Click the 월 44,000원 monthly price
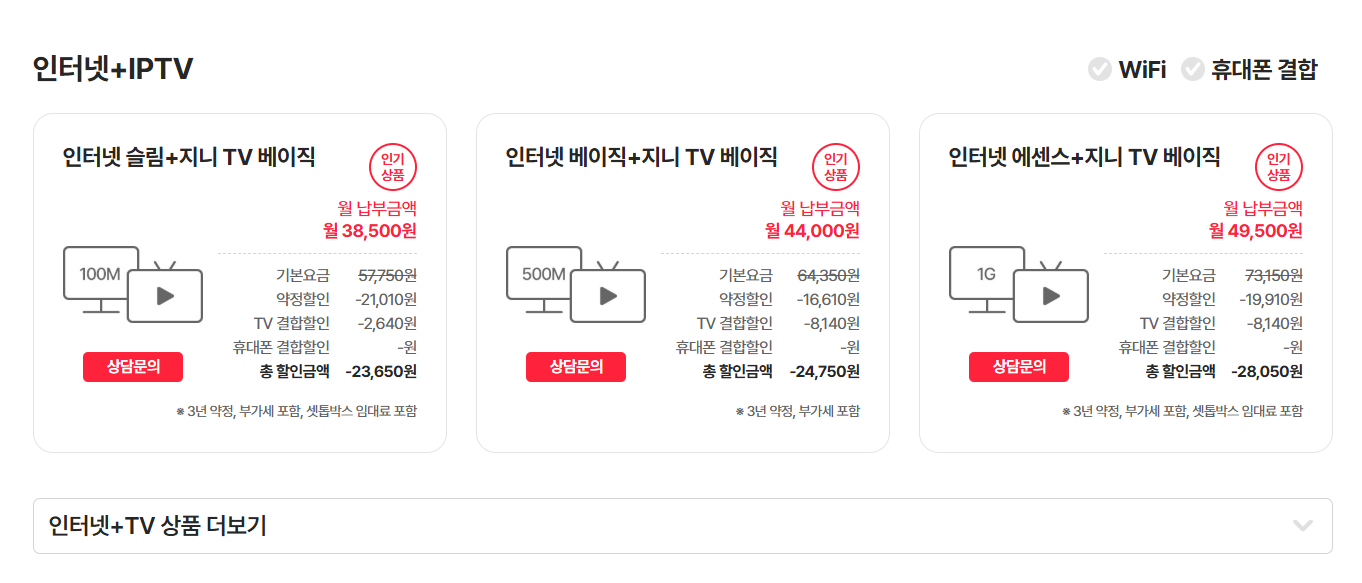 tap(812, 231)
